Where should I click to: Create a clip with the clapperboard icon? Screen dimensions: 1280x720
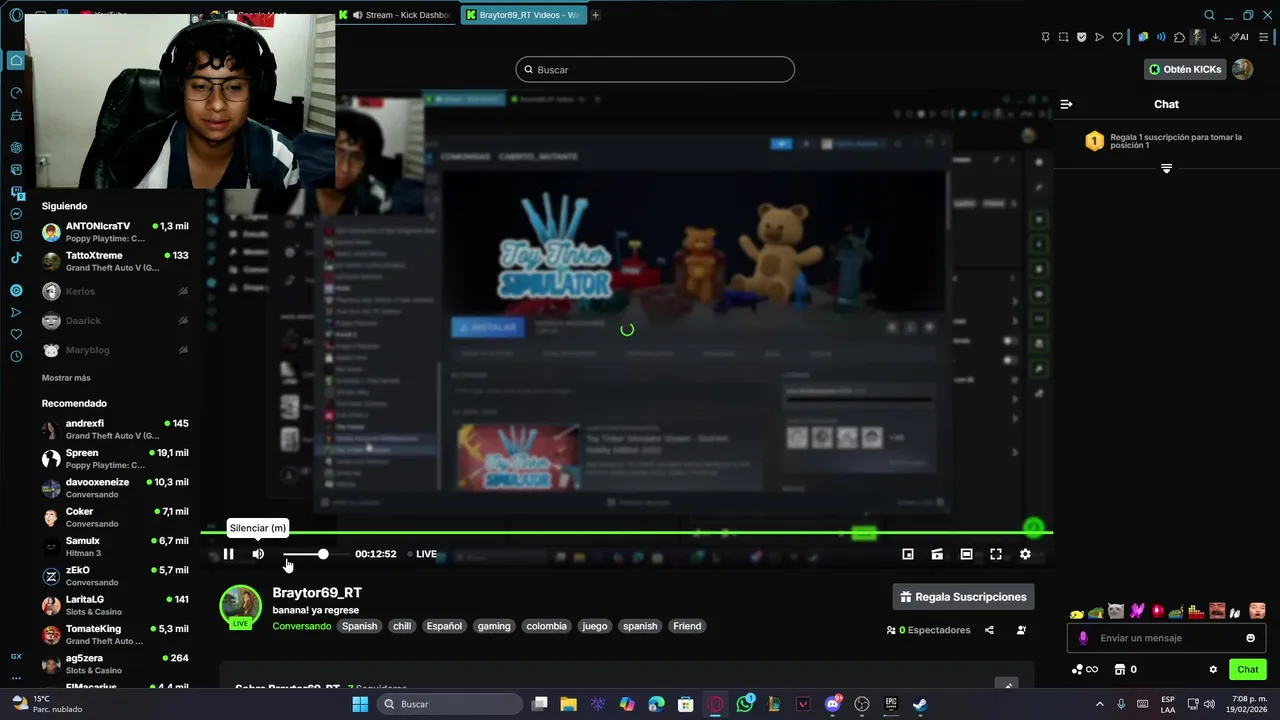937,554
